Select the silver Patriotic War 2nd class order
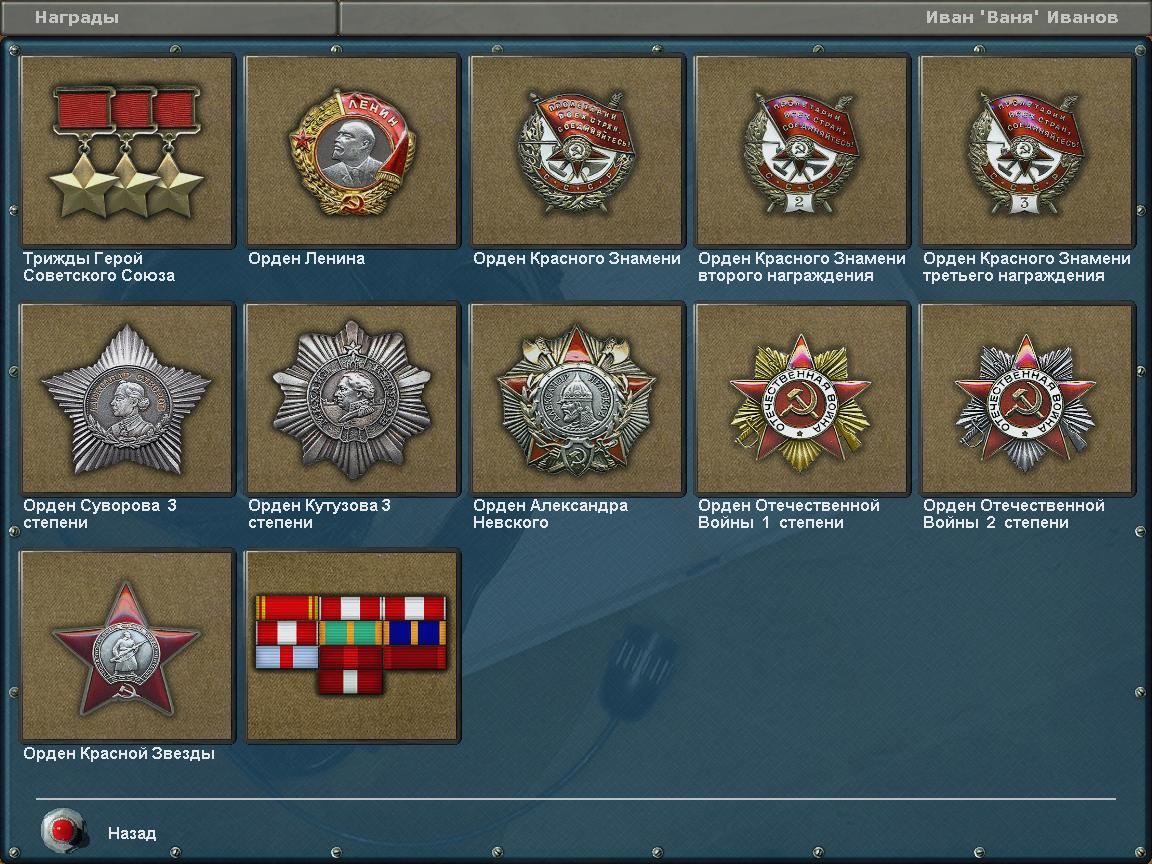Image resolution: width=1152 pixels, height=864 pixels. pyautogui.click(x=1027, y=398)
